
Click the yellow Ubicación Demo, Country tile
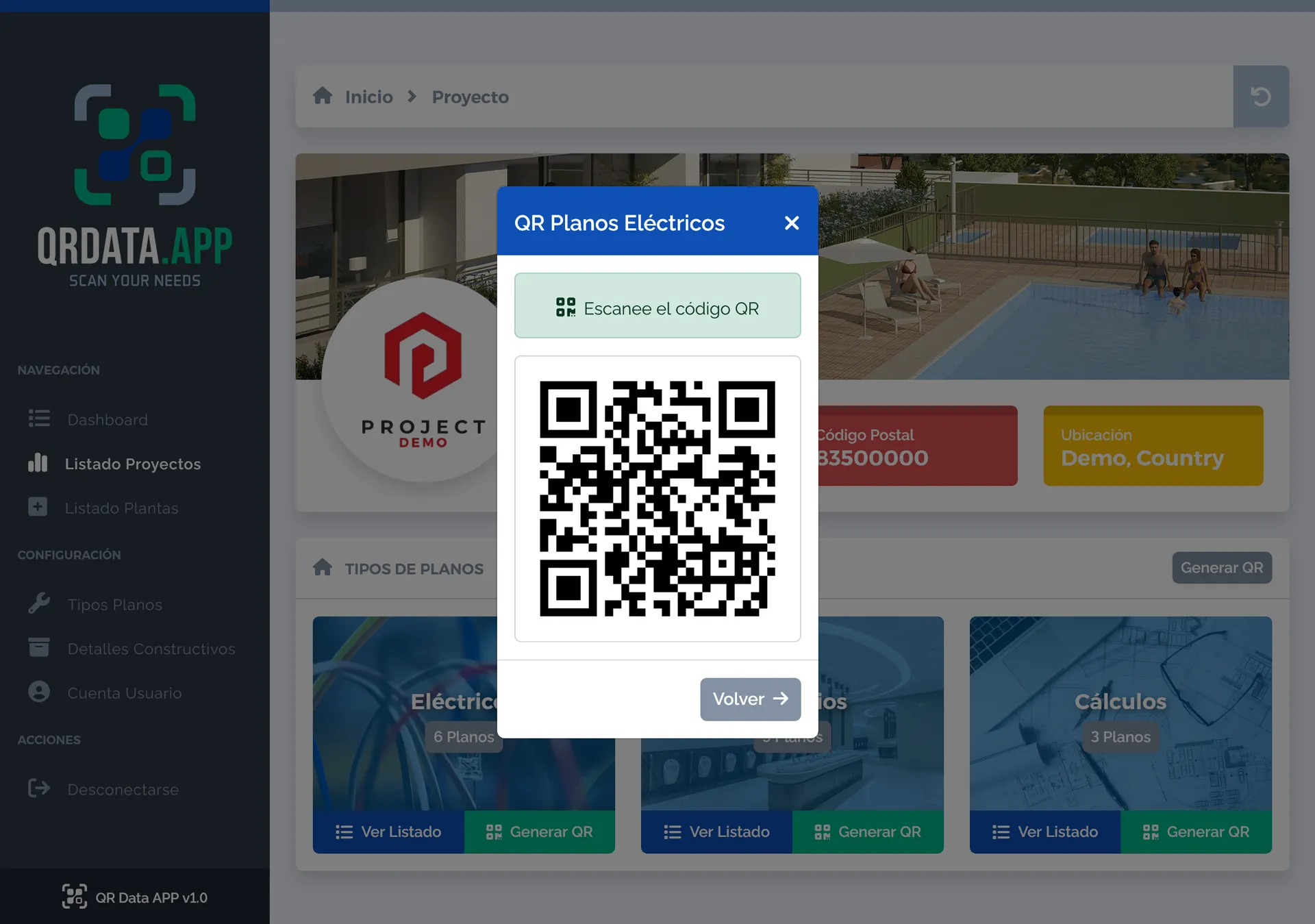pos(1153,446)
